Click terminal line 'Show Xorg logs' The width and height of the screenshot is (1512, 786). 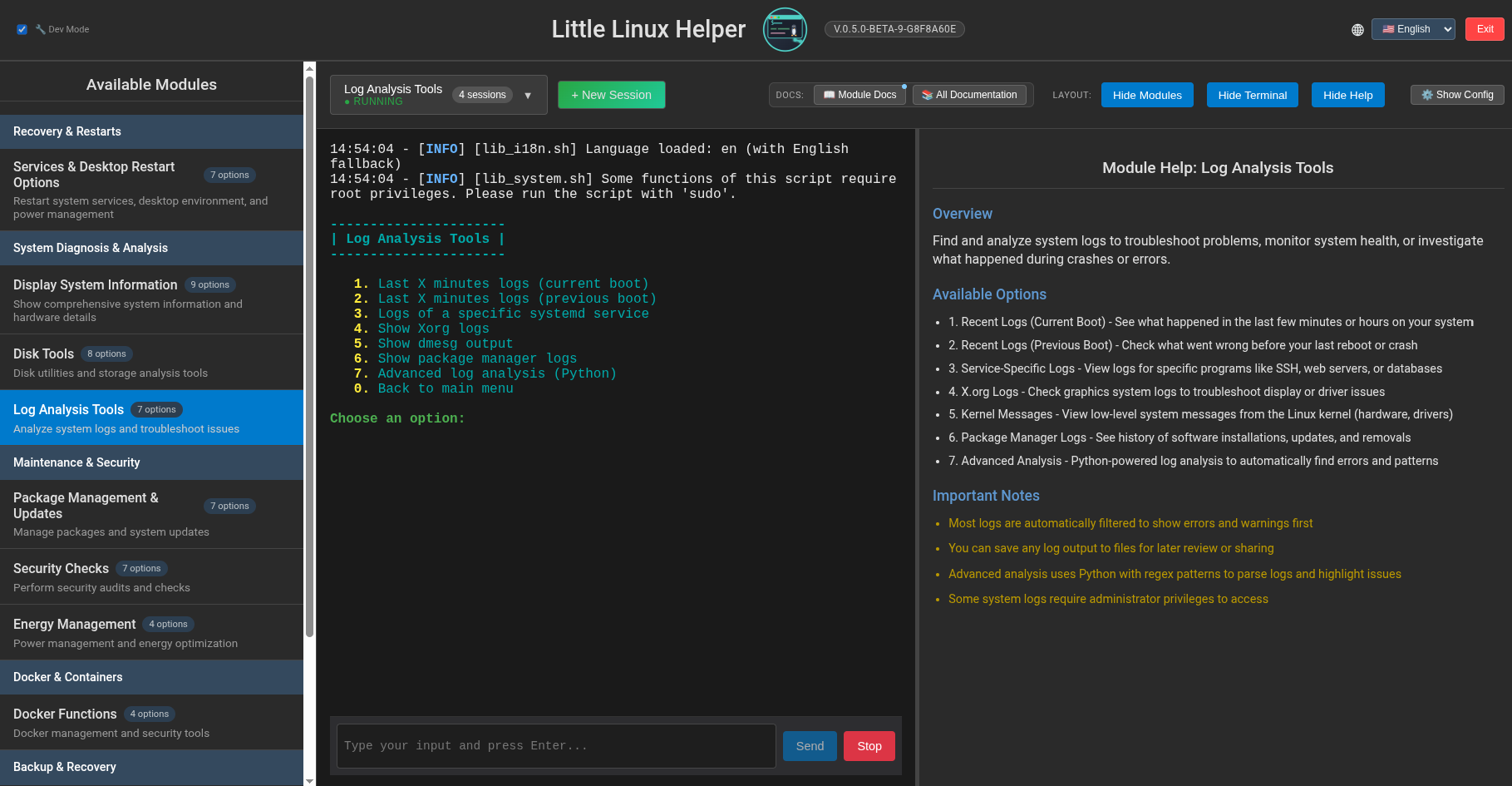(433, 329)
